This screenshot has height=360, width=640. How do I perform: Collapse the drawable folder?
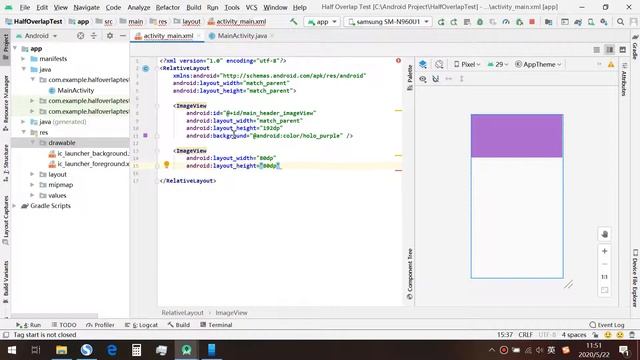click(33, 142)
